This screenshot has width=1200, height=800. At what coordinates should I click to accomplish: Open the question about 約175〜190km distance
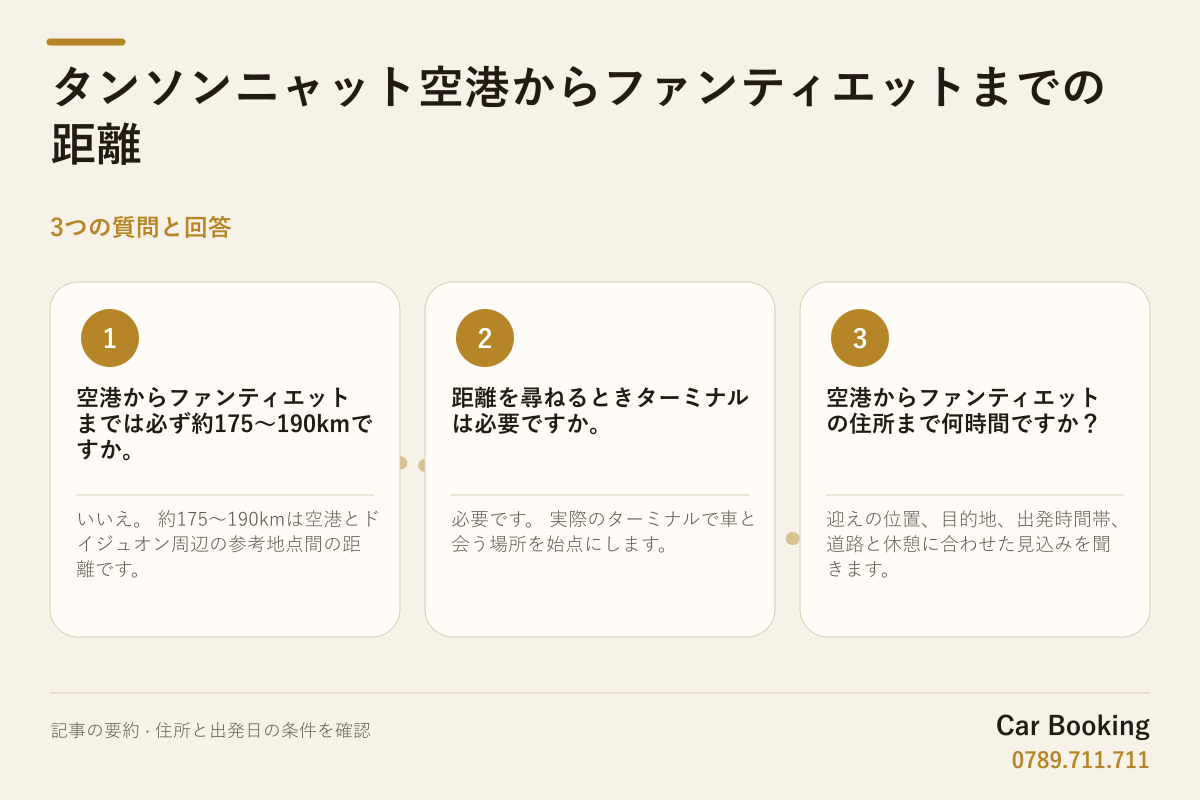(x=225, y=423)
